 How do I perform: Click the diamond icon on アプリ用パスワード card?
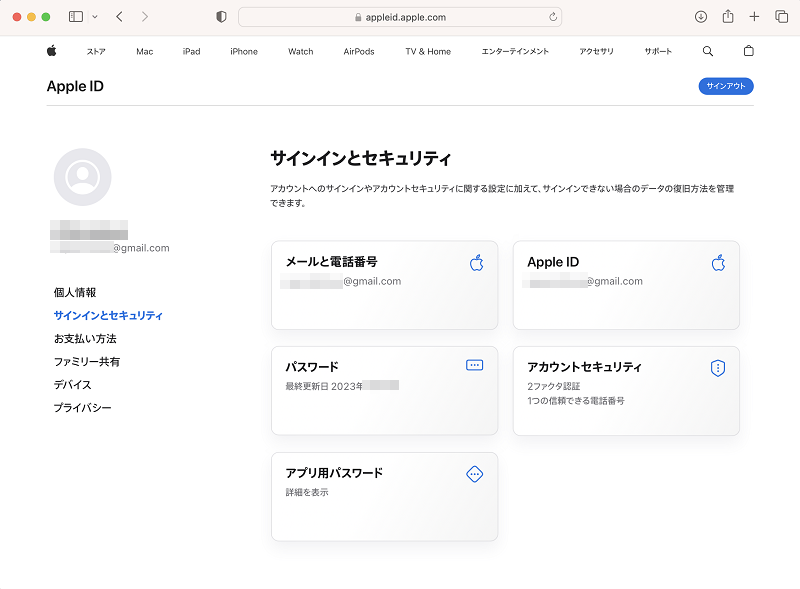point(474,474)
